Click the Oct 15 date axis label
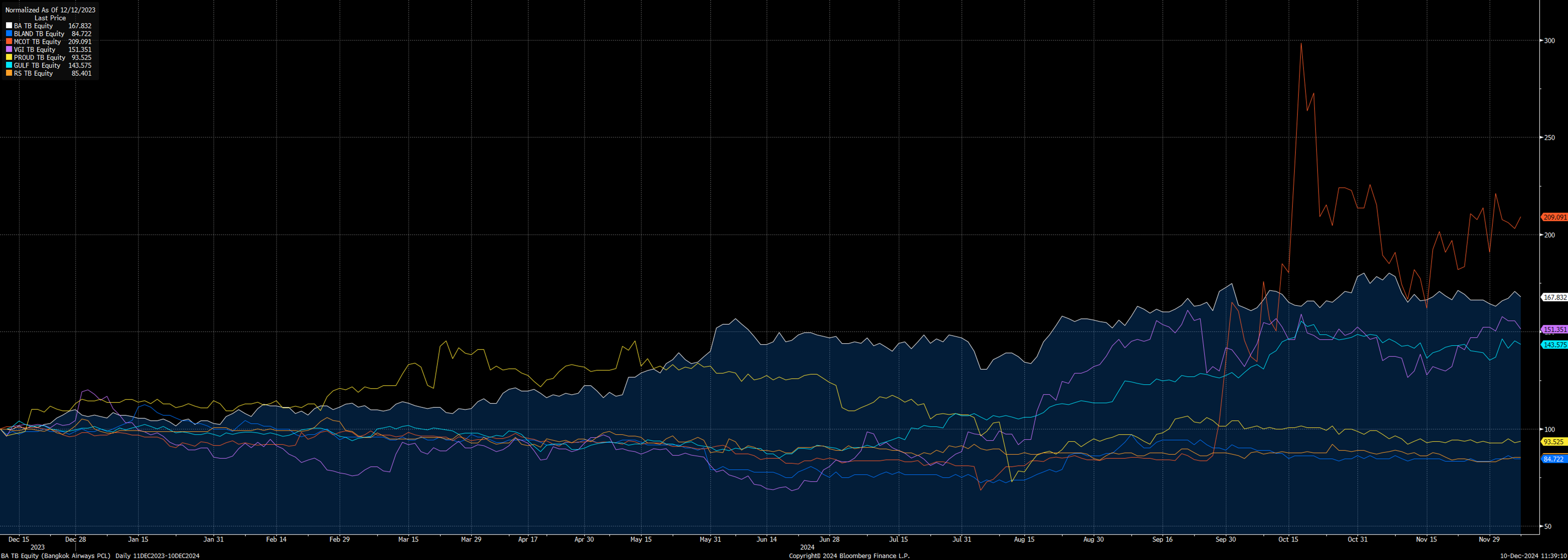 pos(1288,539)
